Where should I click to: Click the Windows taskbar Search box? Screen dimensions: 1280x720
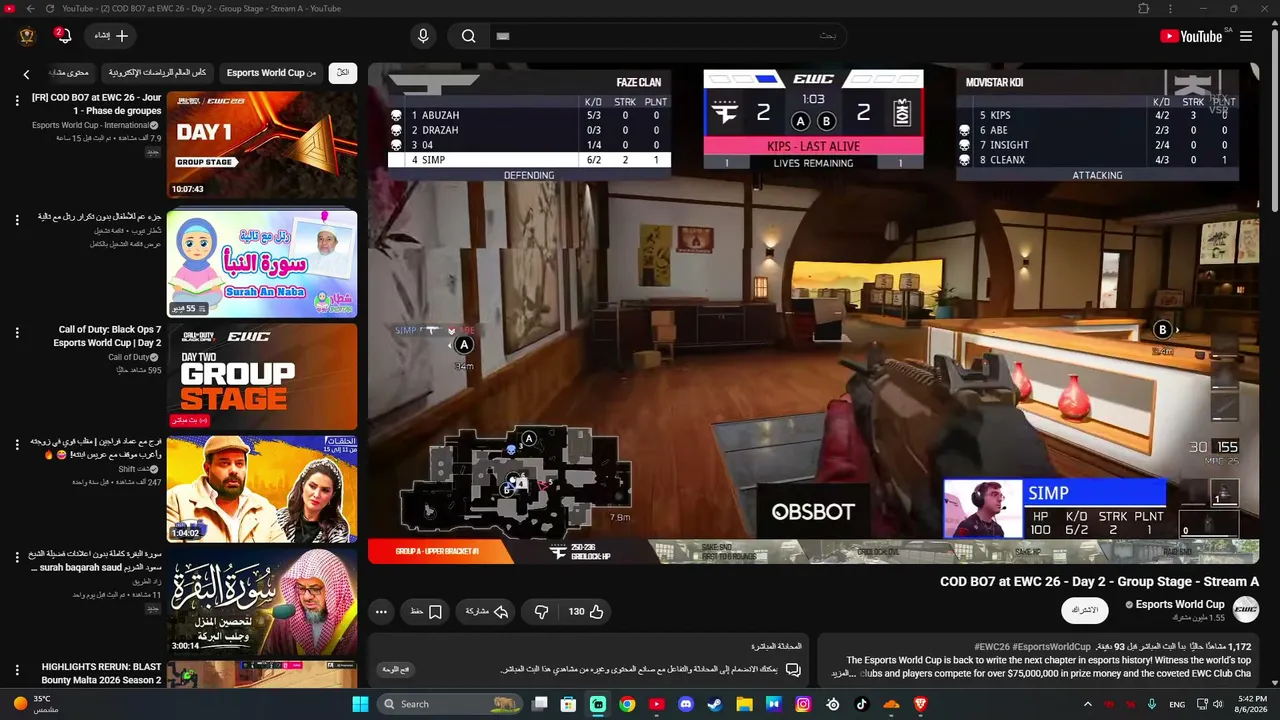click(450, 704)
